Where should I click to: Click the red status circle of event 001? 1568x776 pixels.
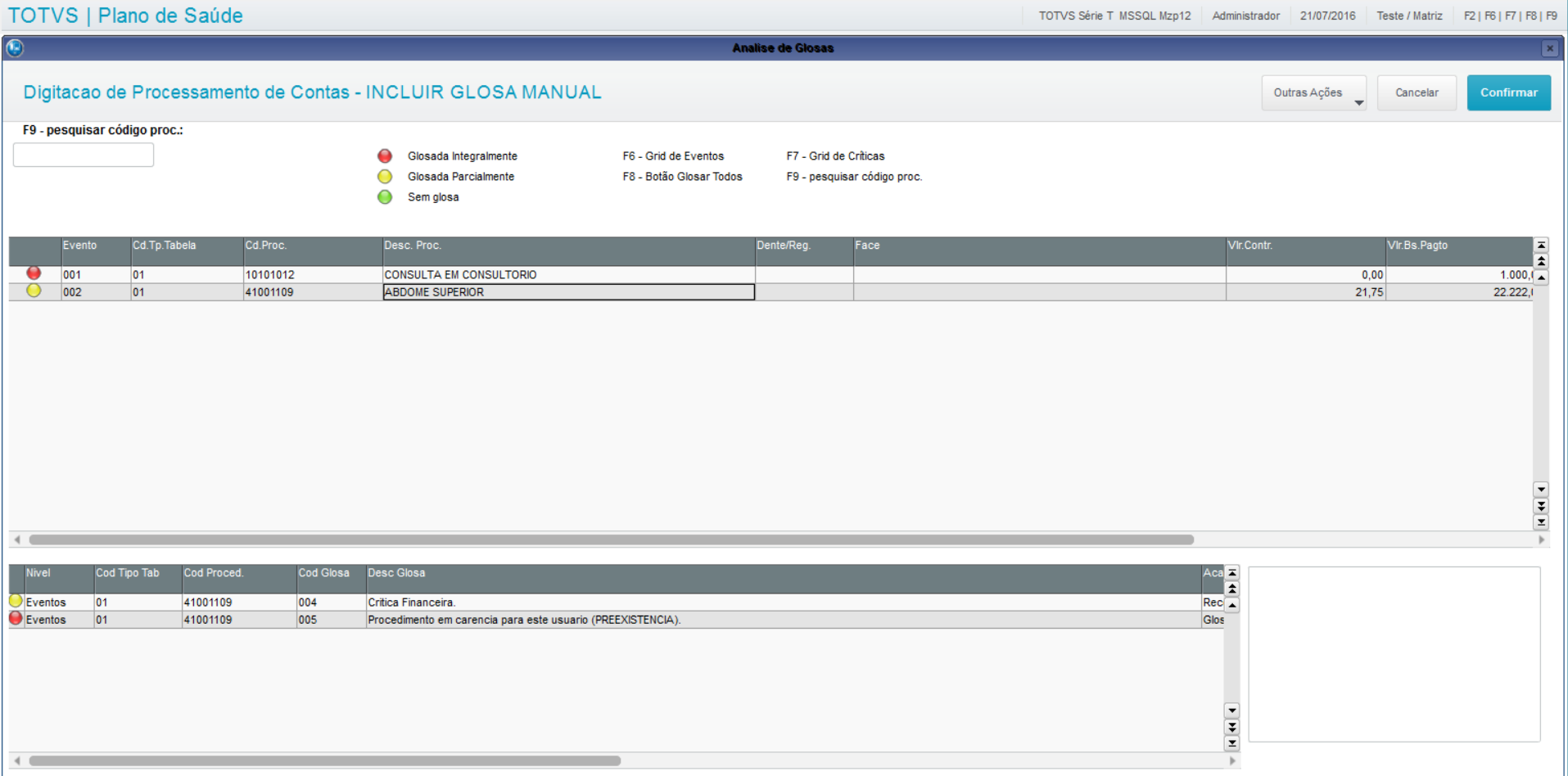click(x=34, y=273)
